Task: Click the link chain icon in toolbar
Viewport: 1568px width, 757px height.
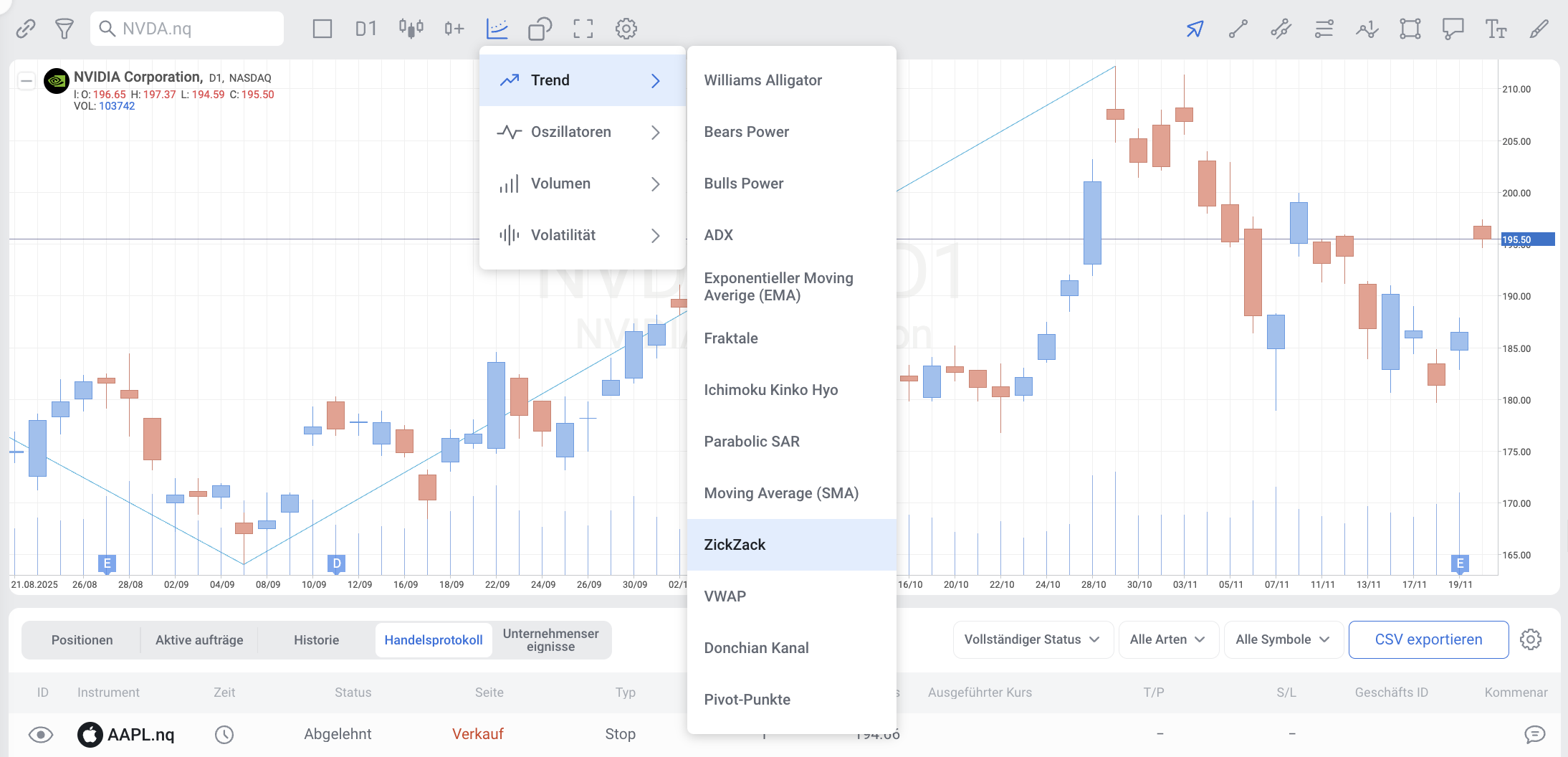Action: pyautogui.click(x=26, y=29)
